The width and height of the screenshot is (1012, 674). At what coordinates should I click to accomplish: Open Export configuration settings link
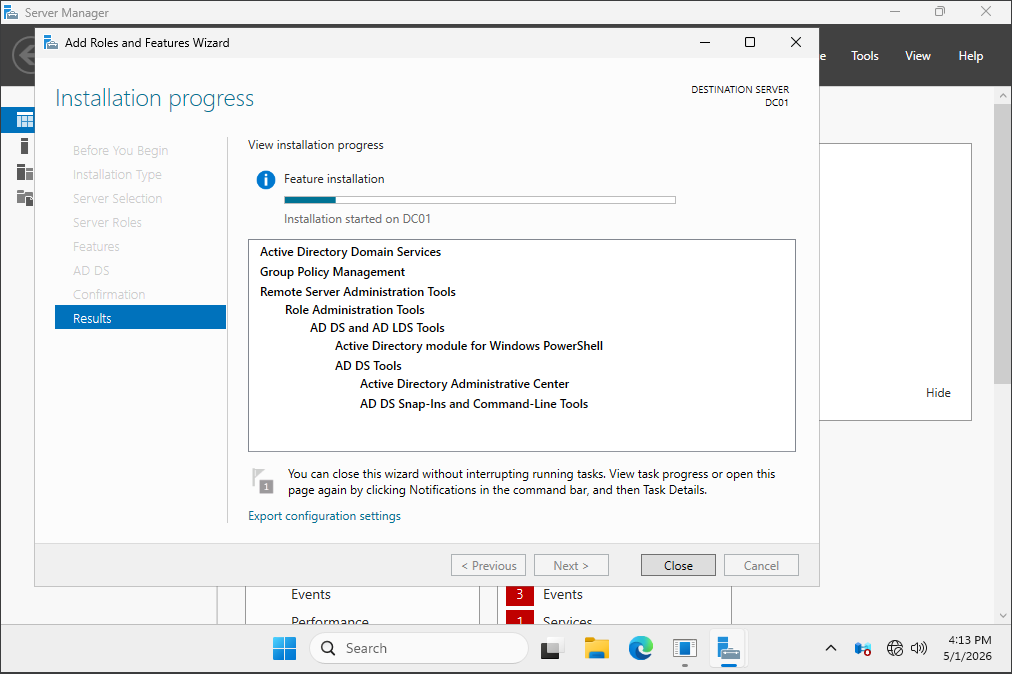pyautogui.click(x=325, y=516)
